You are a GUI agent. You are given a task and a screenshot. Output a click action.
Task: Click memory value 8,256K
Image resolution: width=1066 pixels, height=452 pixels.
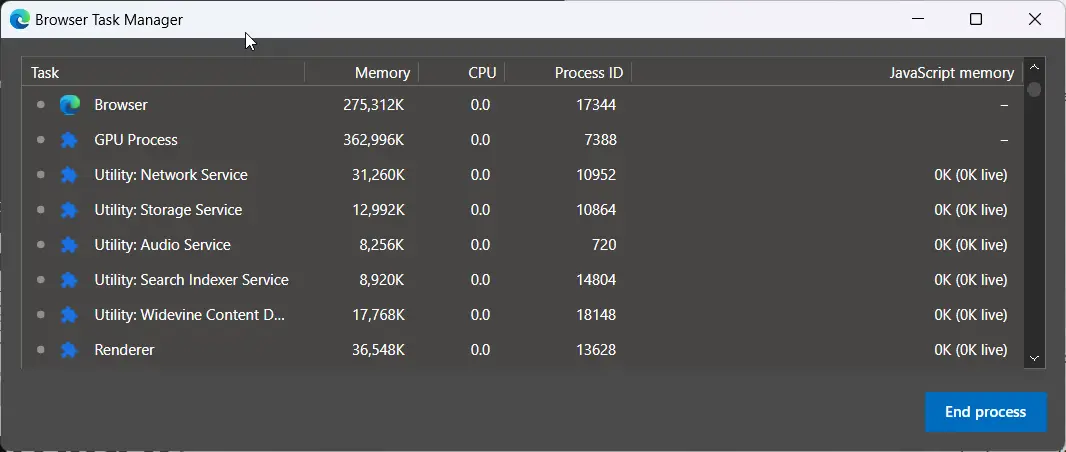[381, 245]
